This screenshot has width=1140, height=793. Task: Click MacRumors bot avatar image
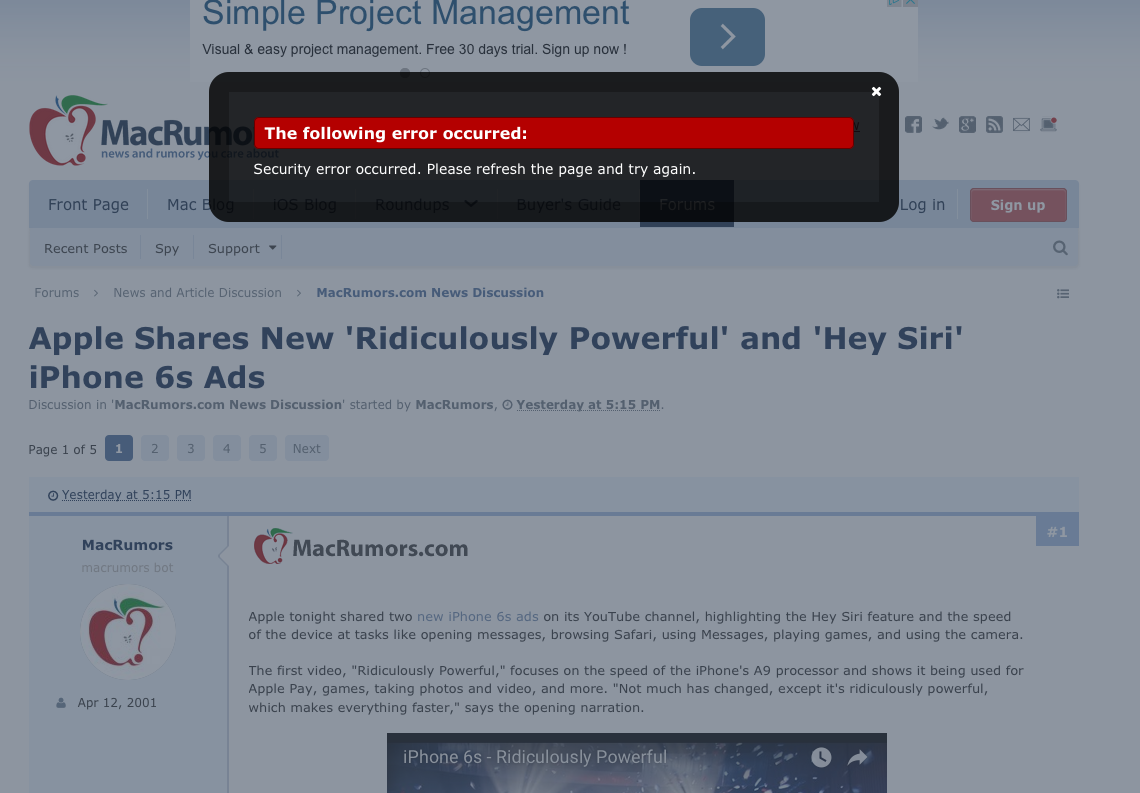pos(127,632)
